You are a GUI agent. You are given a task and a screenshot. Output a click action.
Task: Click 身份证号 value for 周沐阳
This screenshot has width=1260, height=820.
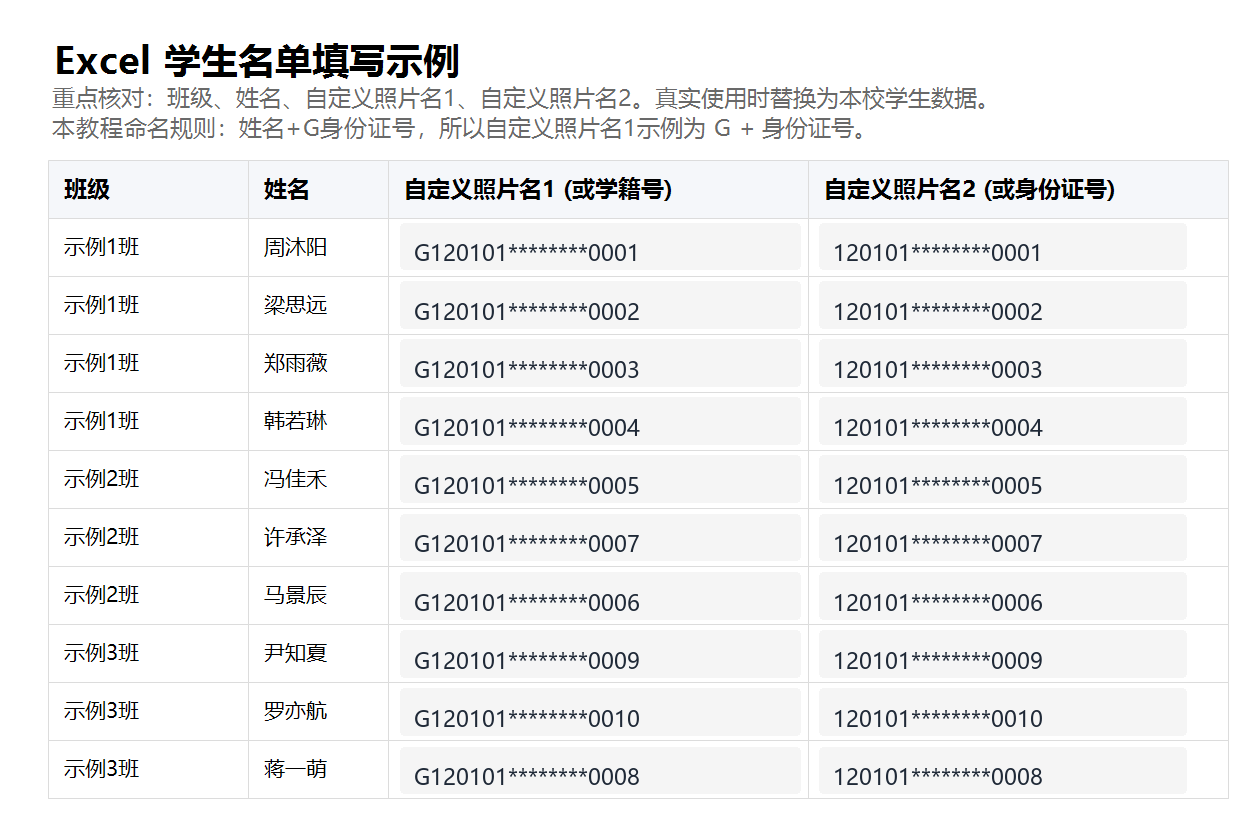[1003, 247]
